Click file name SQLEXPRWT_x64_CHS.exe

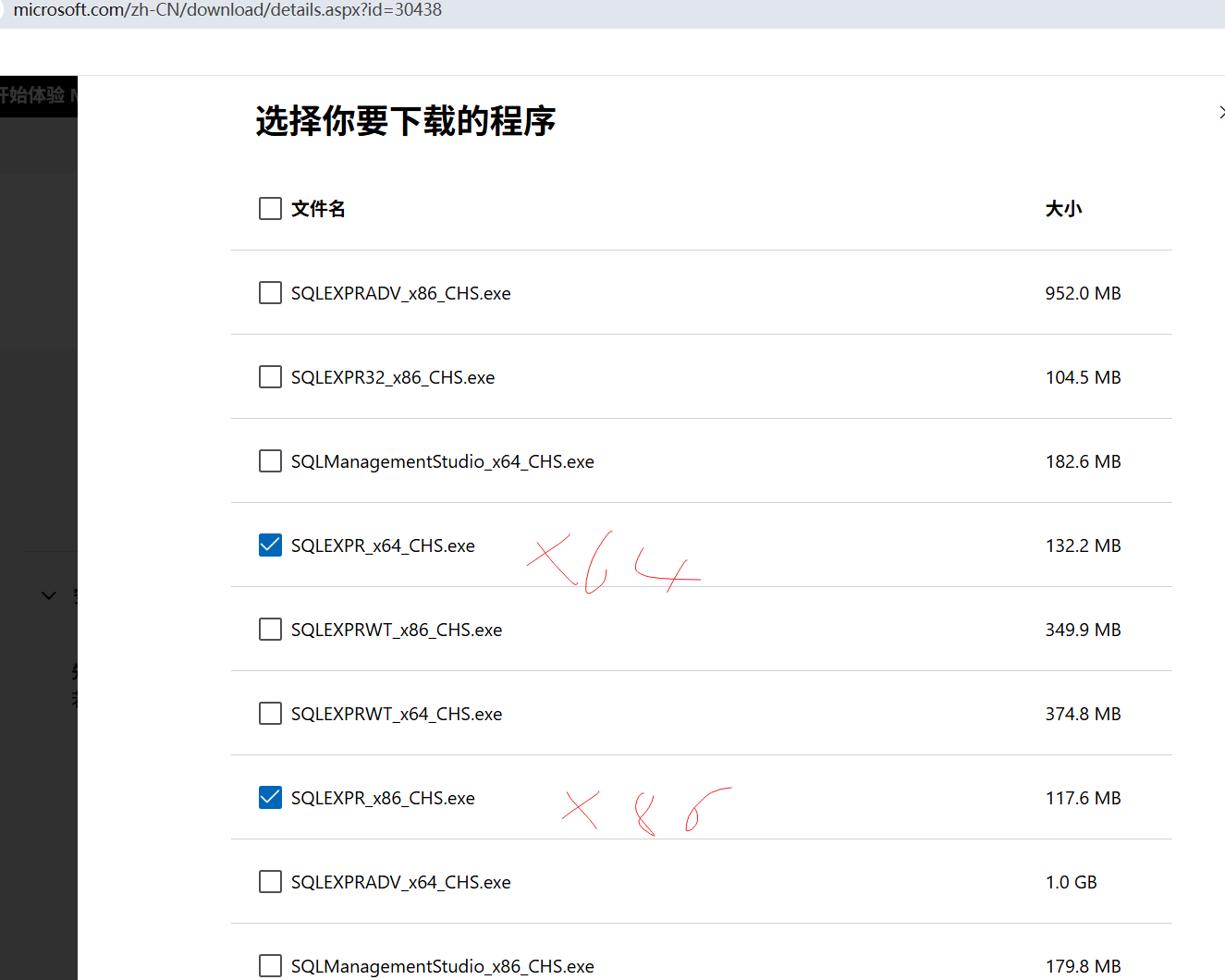point(397,714)
